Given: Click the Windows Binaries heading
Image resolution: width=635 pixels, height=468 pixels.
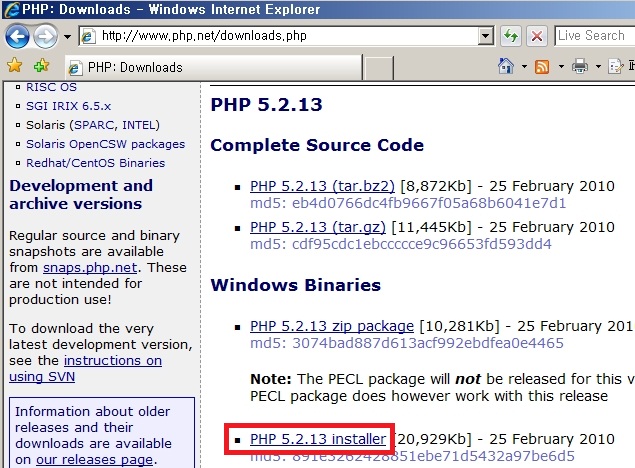Looking at the screenshot, I should click(x=296, y=285).
